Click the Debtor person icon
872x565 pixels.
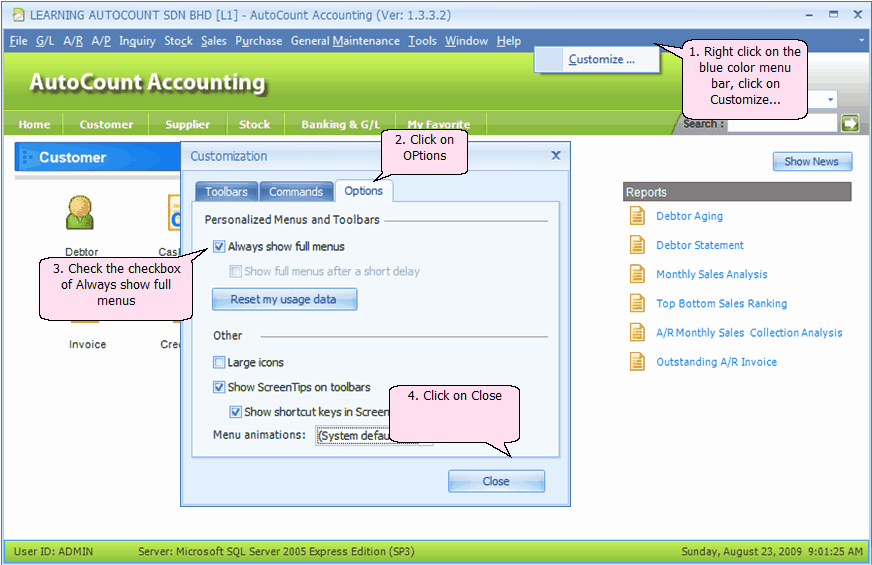tap(80, 212)
